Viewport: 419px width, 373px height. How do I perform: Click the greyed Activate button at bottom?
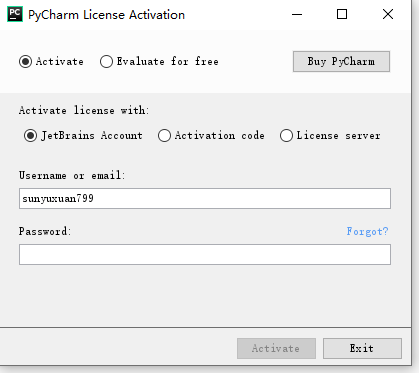[x=276, y=349]
